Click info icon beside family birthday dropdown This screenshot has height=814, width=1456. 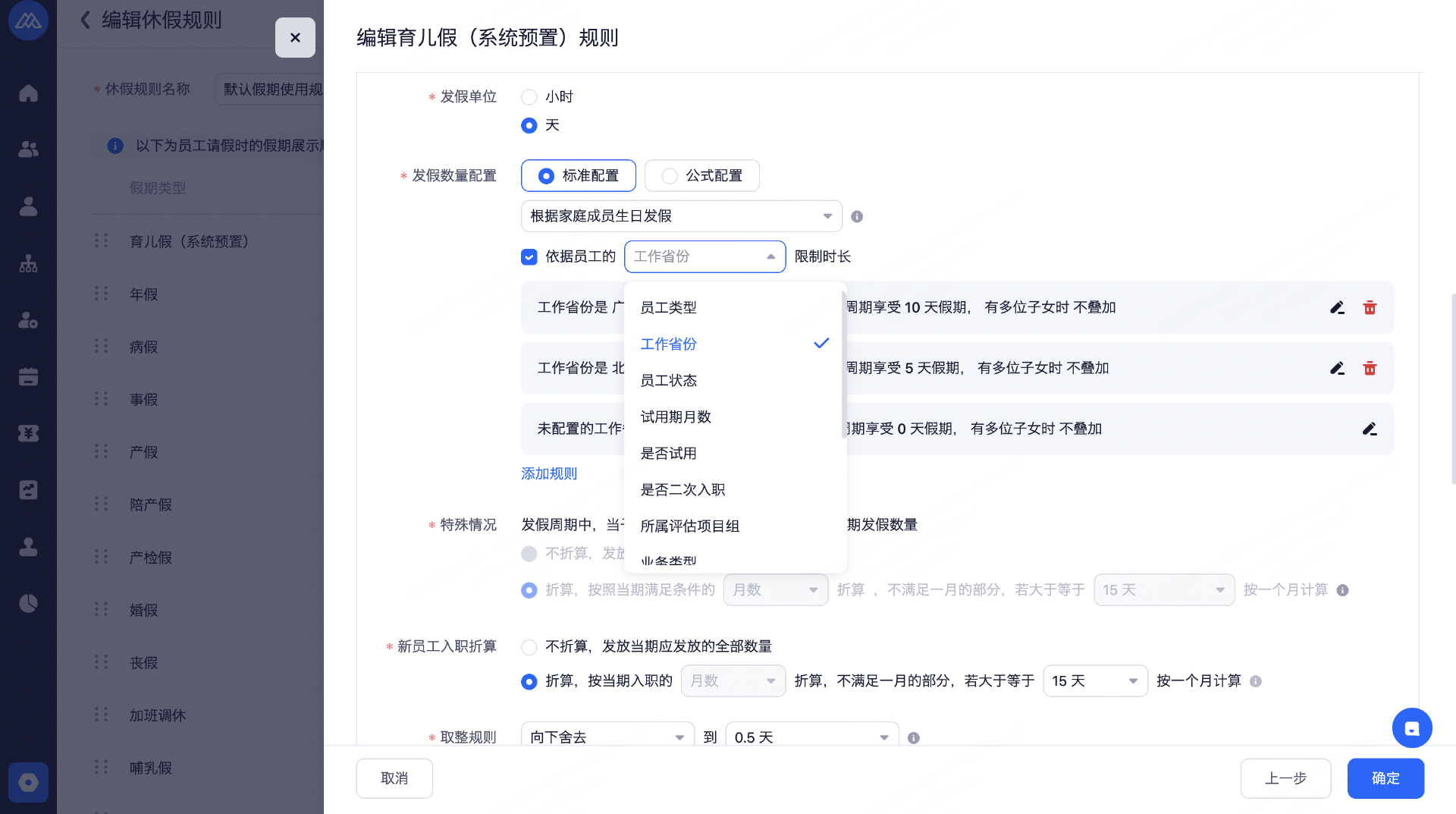coord(857,216)
